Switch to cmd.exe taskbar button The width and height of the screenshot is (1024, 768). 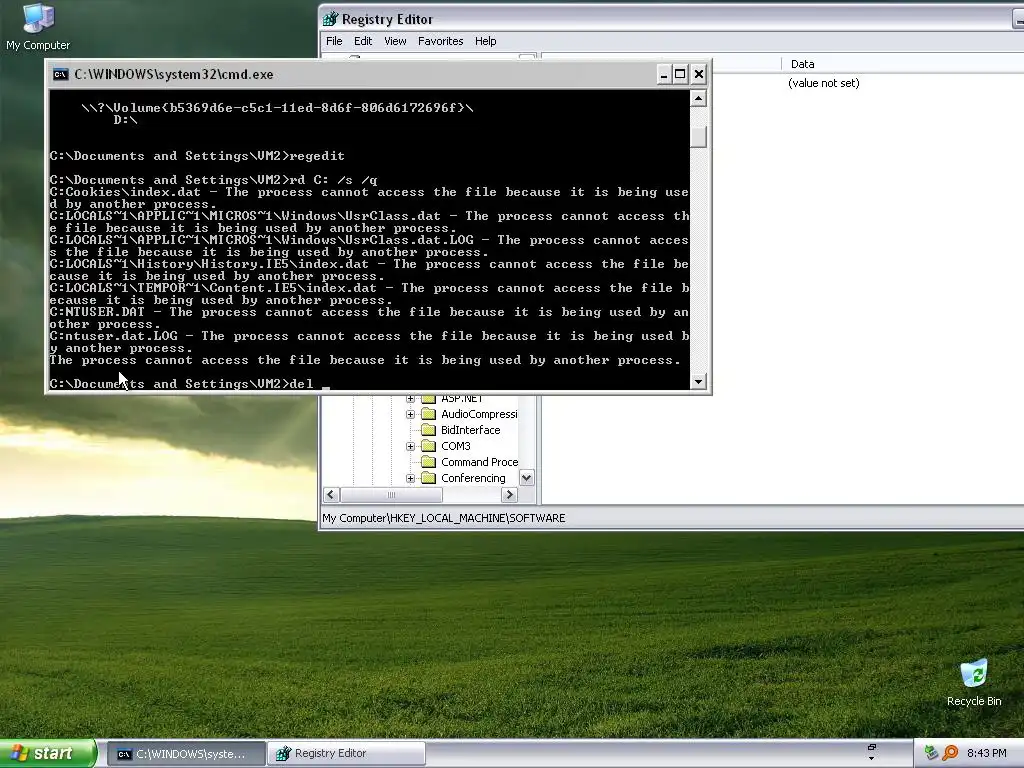click(185, 754)
